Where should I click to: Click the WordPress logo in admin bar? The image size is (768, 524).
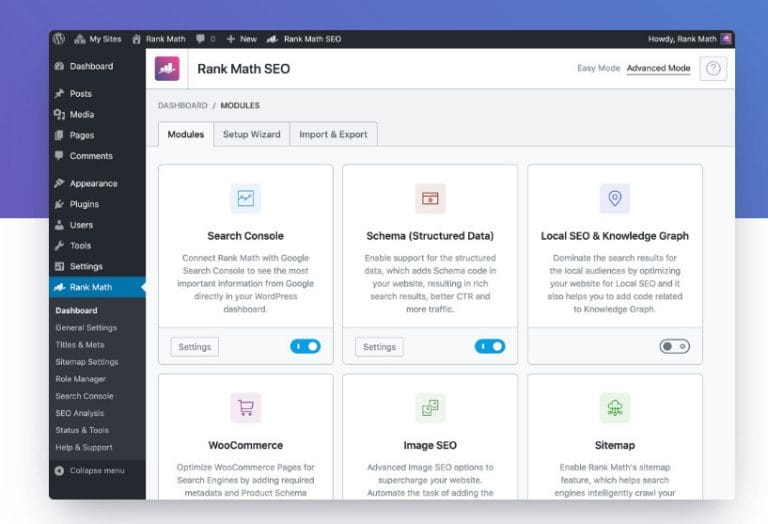click(59, 39)
